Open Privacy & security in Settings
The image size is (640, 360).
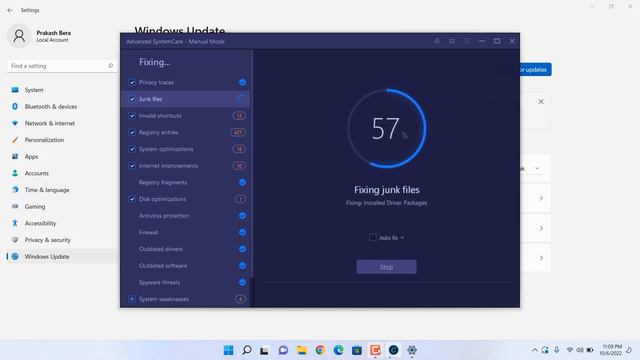coord(61,240)
